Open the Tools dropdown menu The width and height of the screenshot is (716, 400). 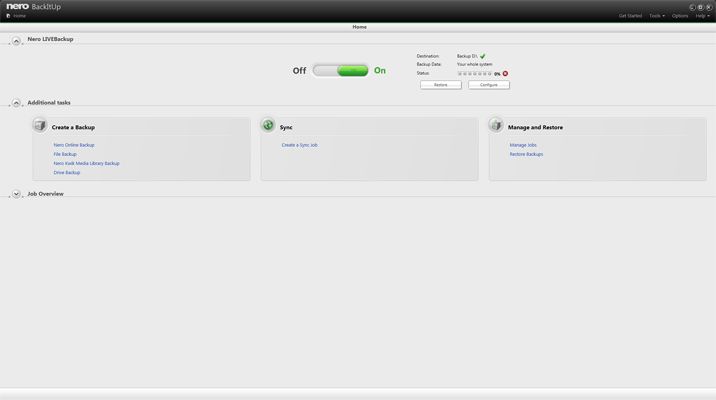pos(657,16)
